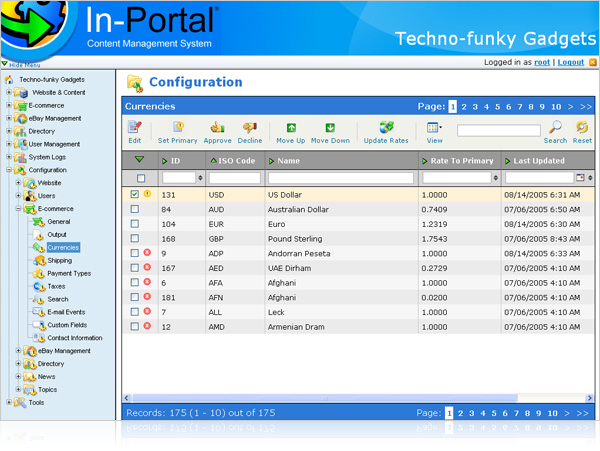Screen dimensions: 600x451
Task: Click the toolbar search input field
Action: click(498, 130)
